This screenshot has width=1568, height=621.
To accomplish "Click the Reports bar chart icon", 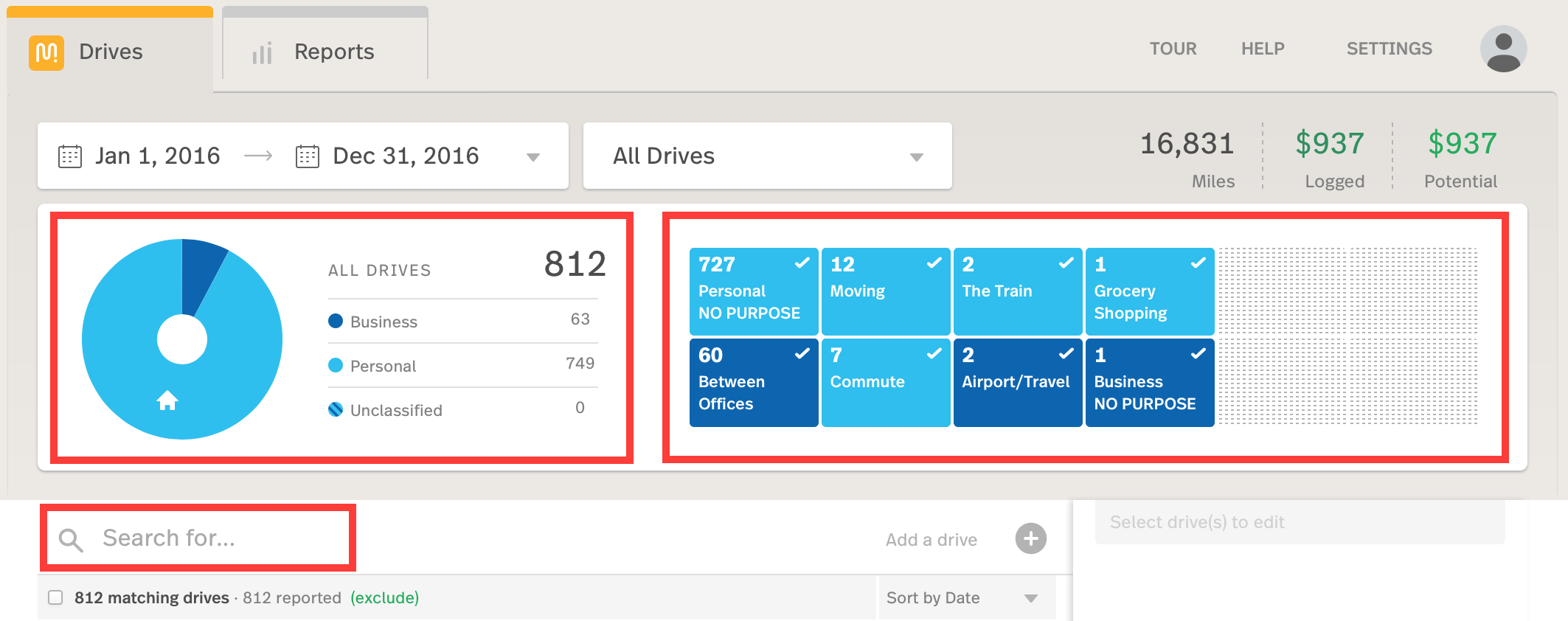I will pos(262,52).
